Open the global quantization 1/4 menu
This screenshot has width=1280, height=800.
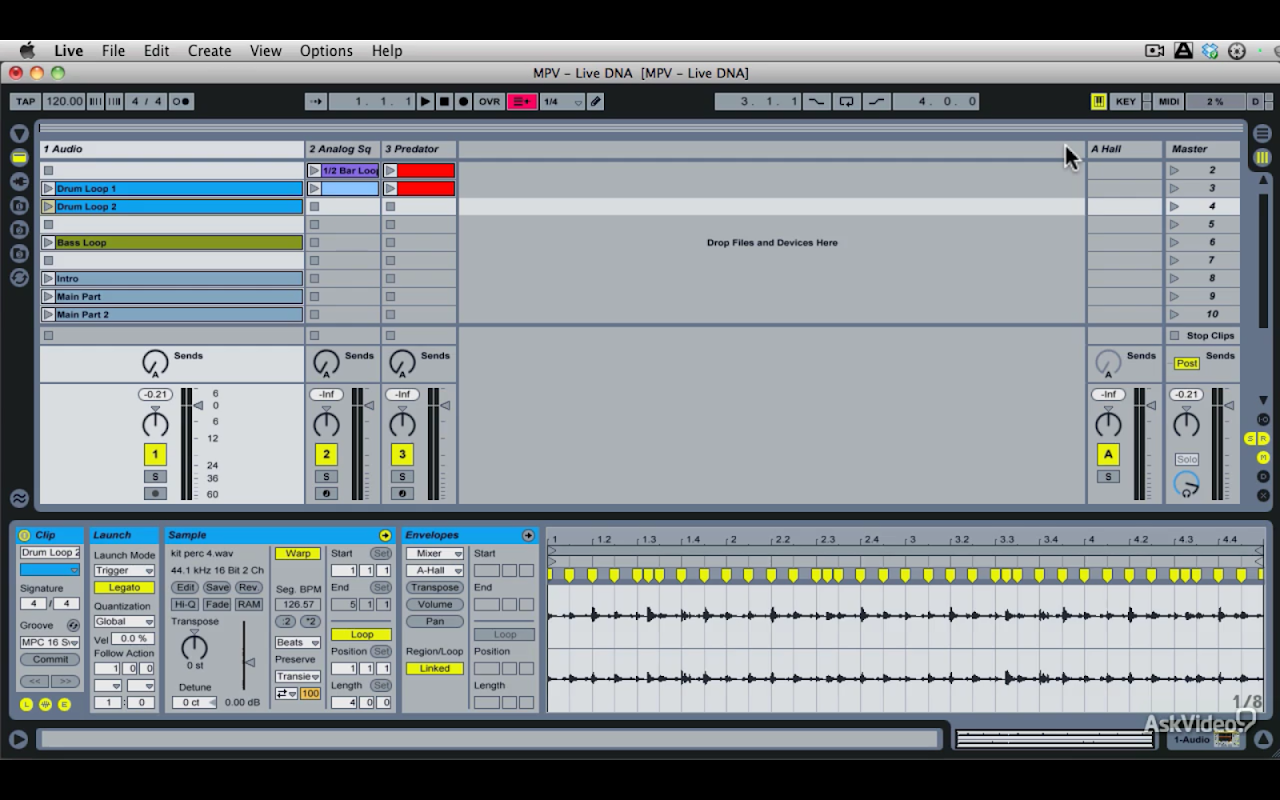click(562, 101)
